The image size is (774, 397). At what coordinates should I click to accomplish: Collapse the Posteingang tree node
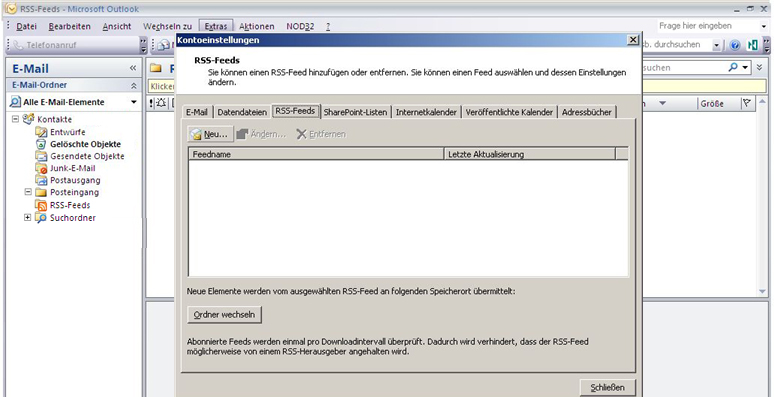[28, 192]
